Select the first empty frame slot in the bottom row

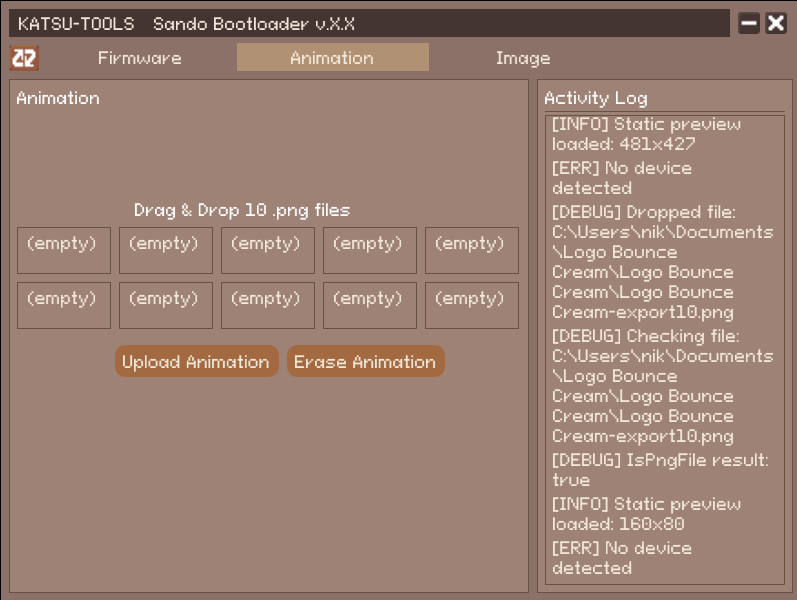click(64, 305)
